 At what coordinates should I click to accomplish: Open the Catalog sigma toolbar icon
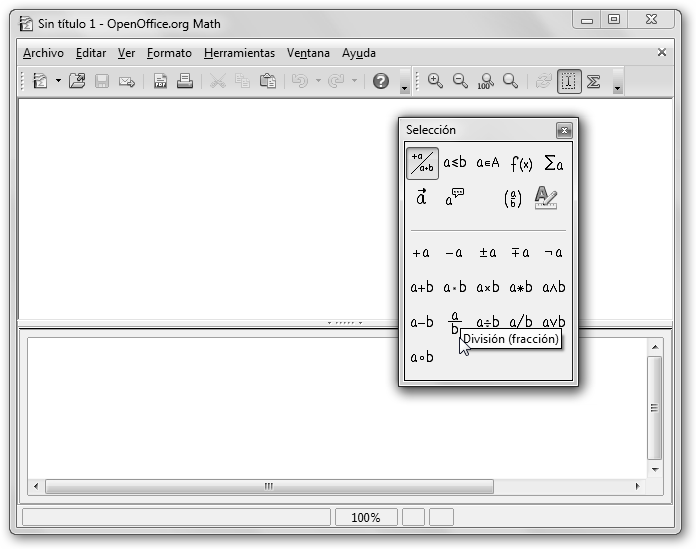tap(594, 82)
